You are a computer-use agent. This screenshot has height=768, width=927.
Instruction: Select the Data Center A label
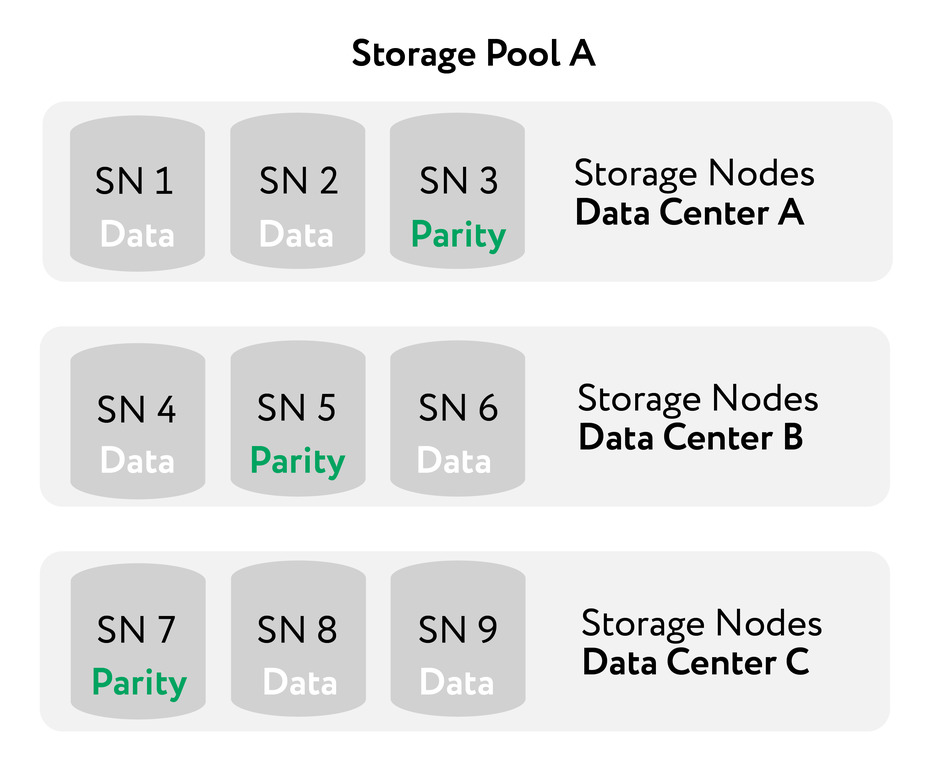(689, 213)
